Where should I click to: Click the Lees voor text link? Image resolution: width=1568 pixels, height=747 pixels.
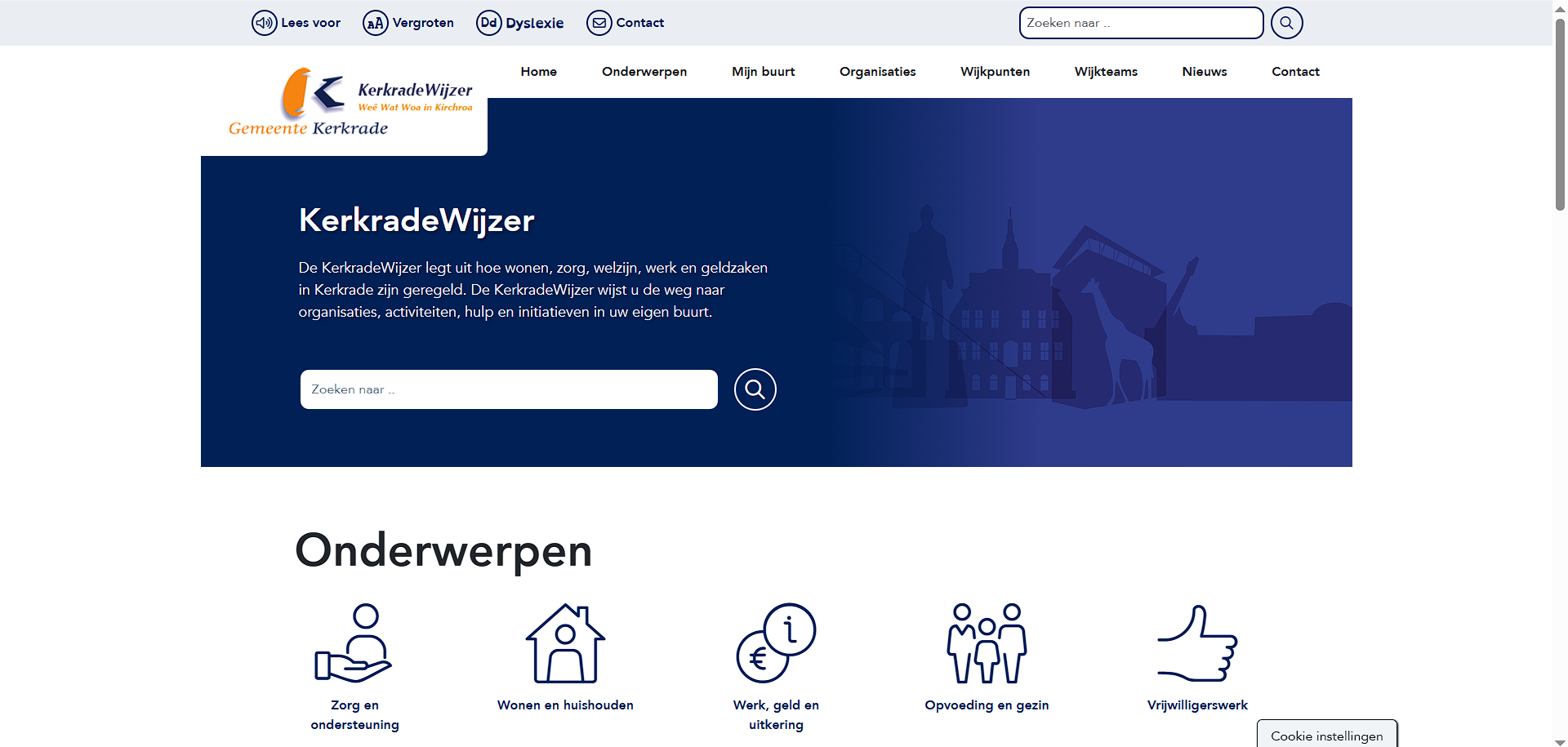[311, 23]
